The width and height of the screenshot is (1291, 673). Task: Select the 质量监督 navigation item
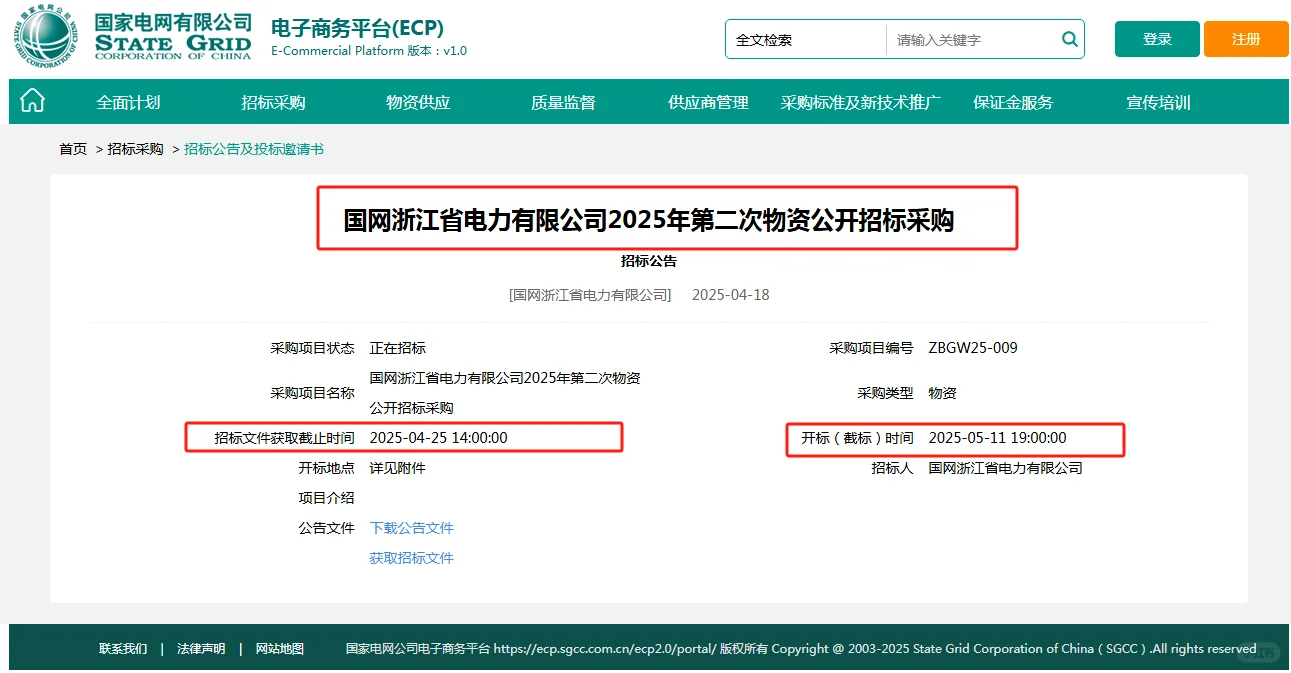tap(561, 101)
